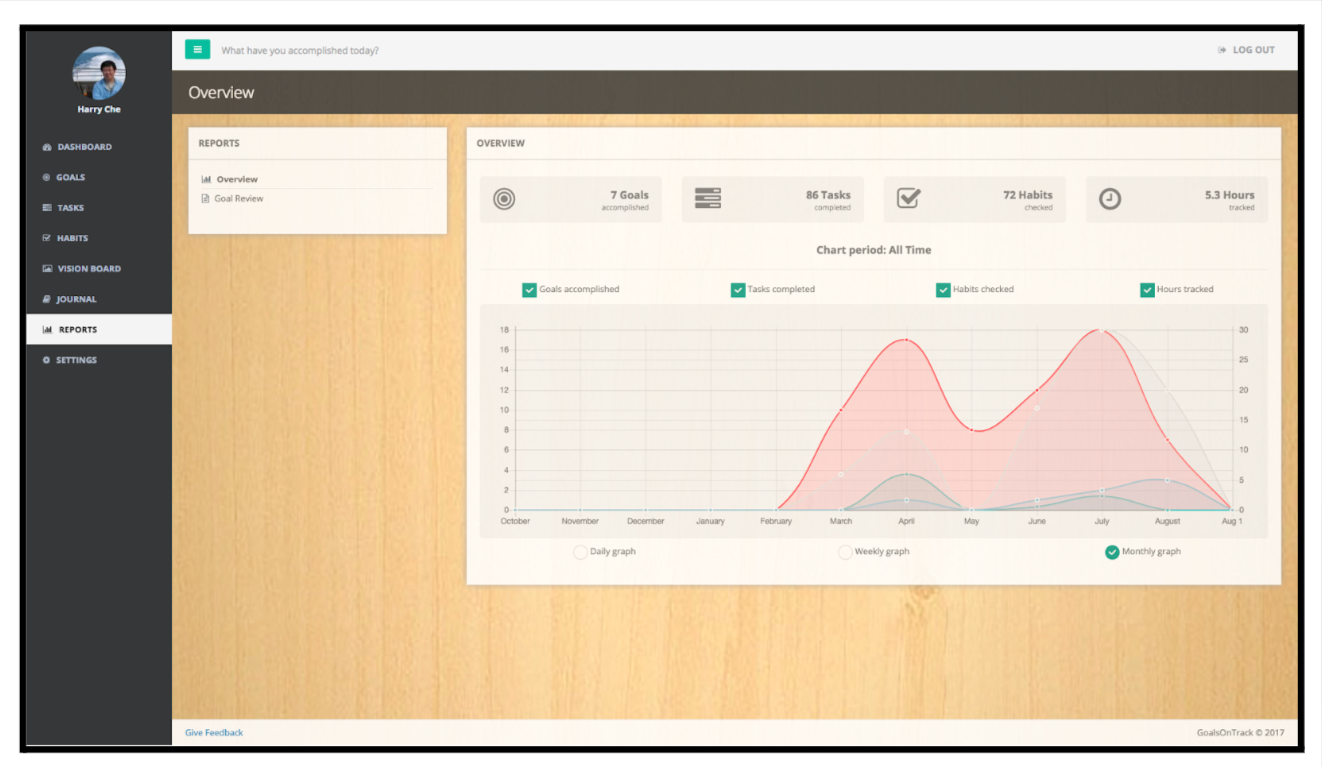Click the Habits checked checkmark icon
Screen dimensions: 1322x767
point(908,198)
